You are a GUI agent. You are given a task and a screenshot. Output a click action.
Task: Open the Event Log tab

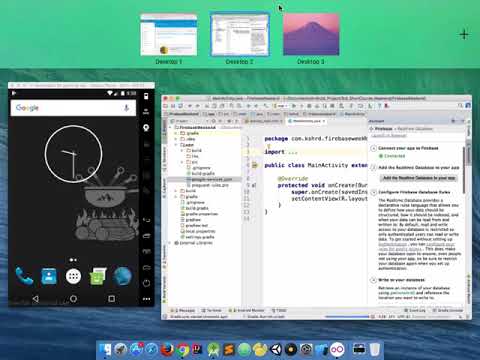pos(416,310)
